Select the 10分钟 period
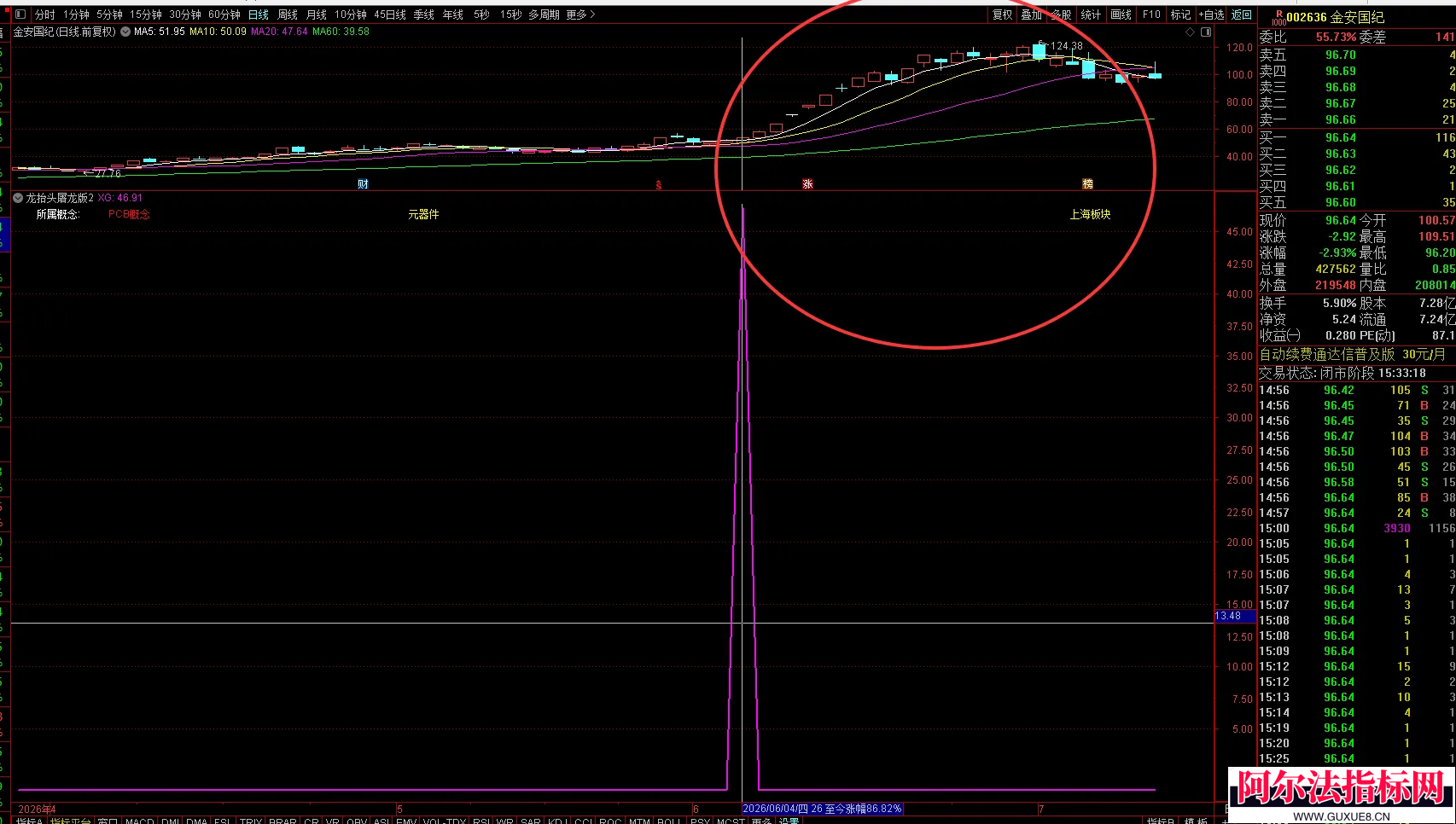The width and height of the screenshot is (1456, 824). pos(351,15)
